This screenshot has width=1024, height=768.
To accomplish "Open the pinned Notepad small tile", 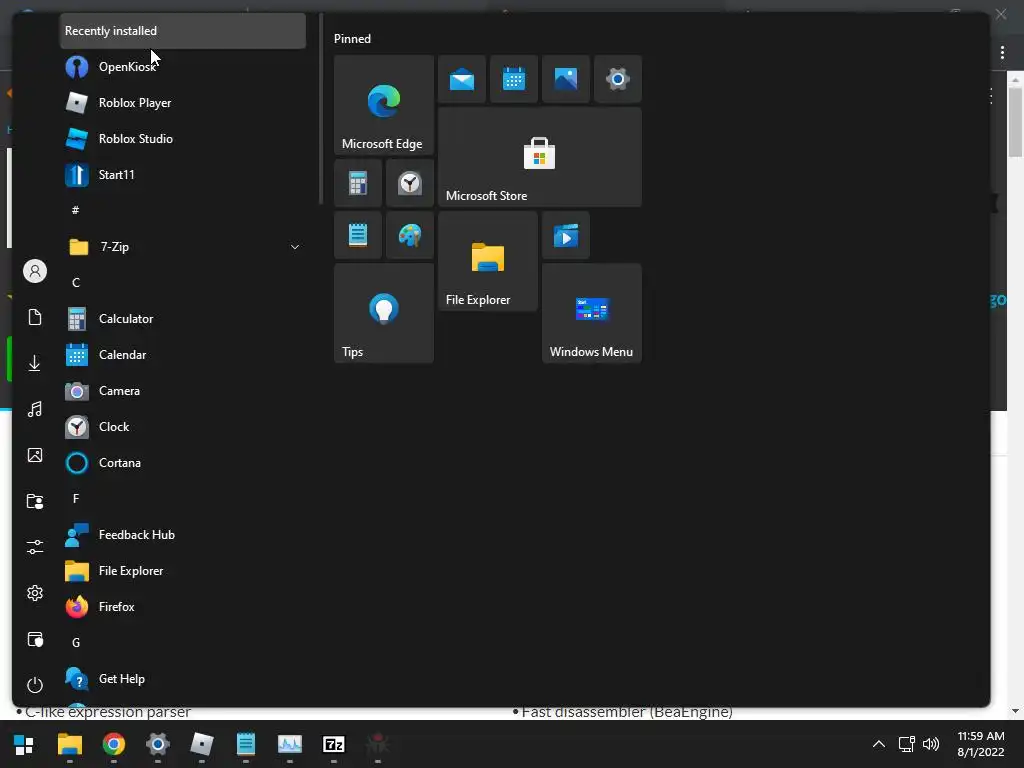I will pyautogui.click(x=358, y=235).
